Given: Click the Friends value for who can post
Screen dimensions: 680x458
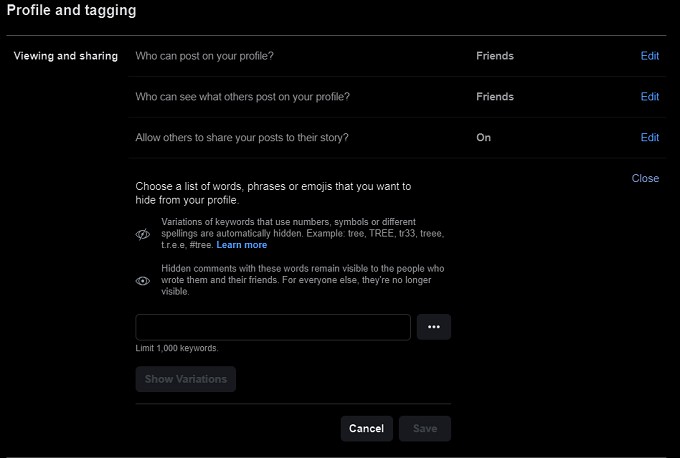Looking at the screenshot, I should pos(494,56).
